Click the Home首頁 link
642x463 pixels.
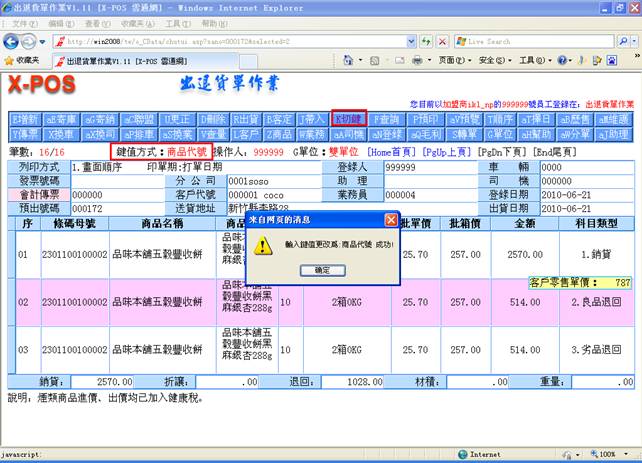tap(391, 151)
